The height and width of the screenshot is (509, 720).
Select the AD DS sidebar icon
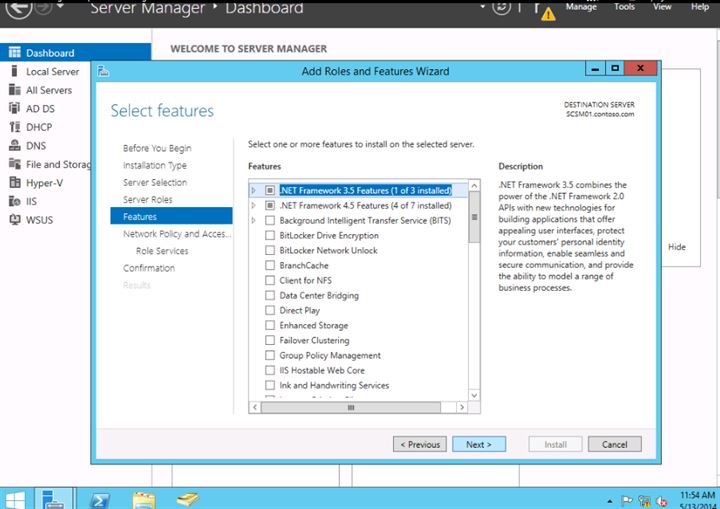click(x=15, y=108)
